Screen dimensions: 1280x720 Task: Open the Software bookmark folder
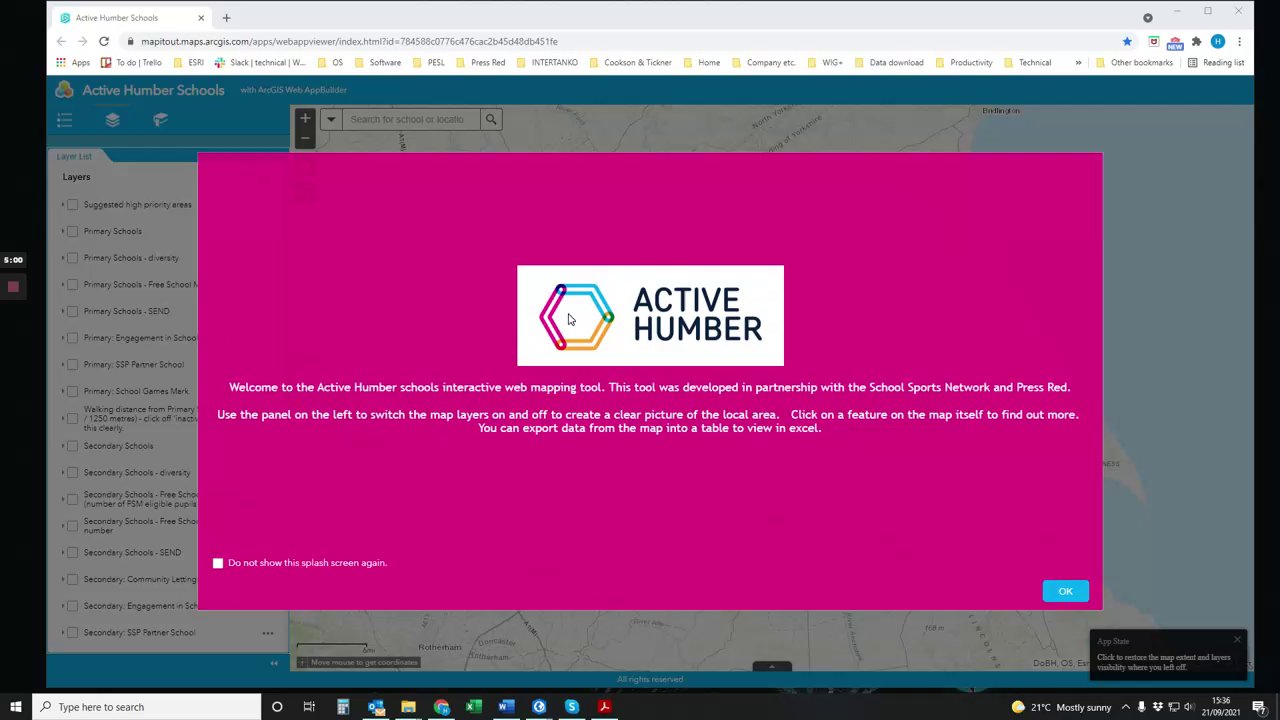tap(377, 62)
